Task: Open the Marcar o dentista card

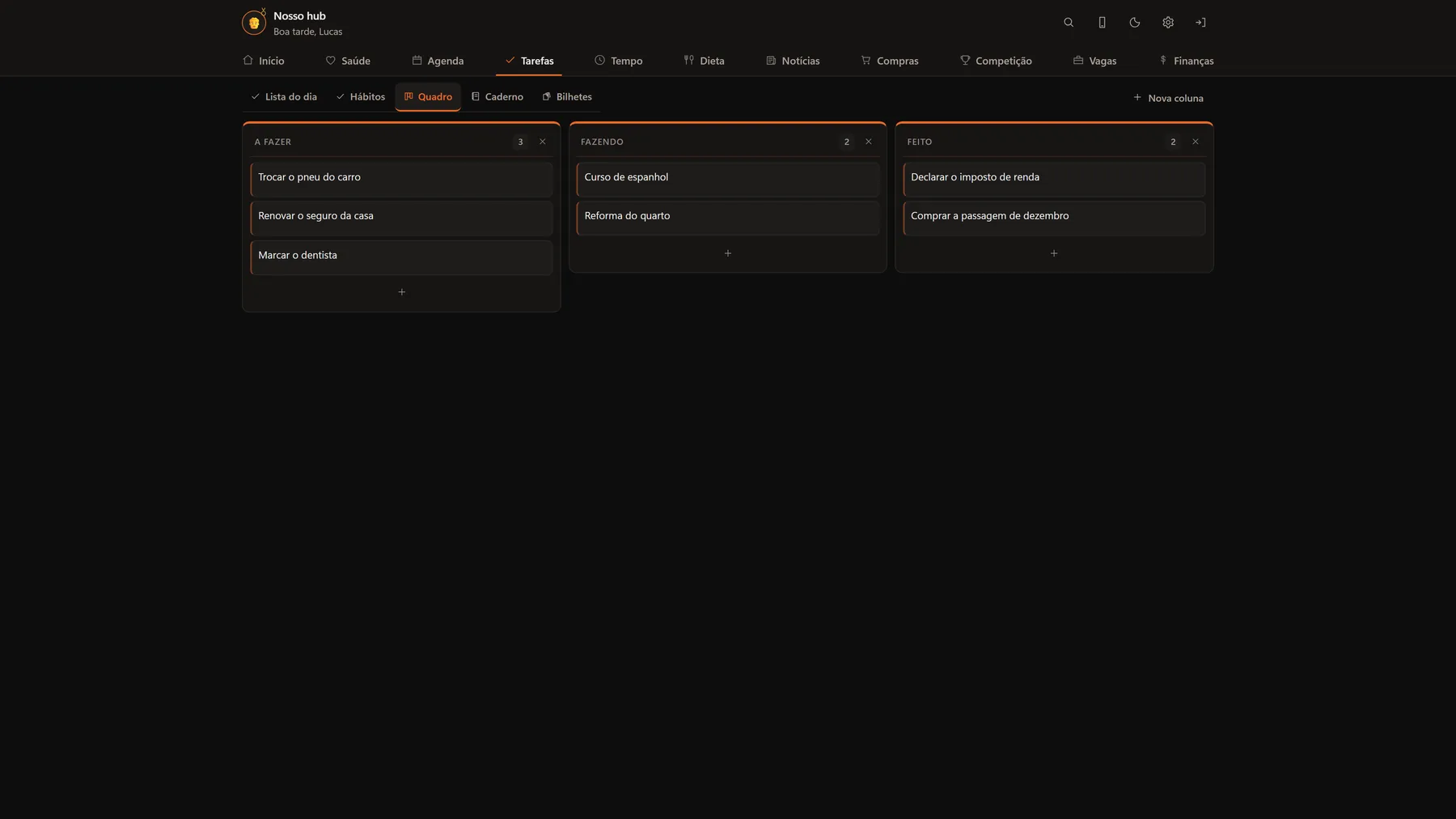Action: coord(402,257)
